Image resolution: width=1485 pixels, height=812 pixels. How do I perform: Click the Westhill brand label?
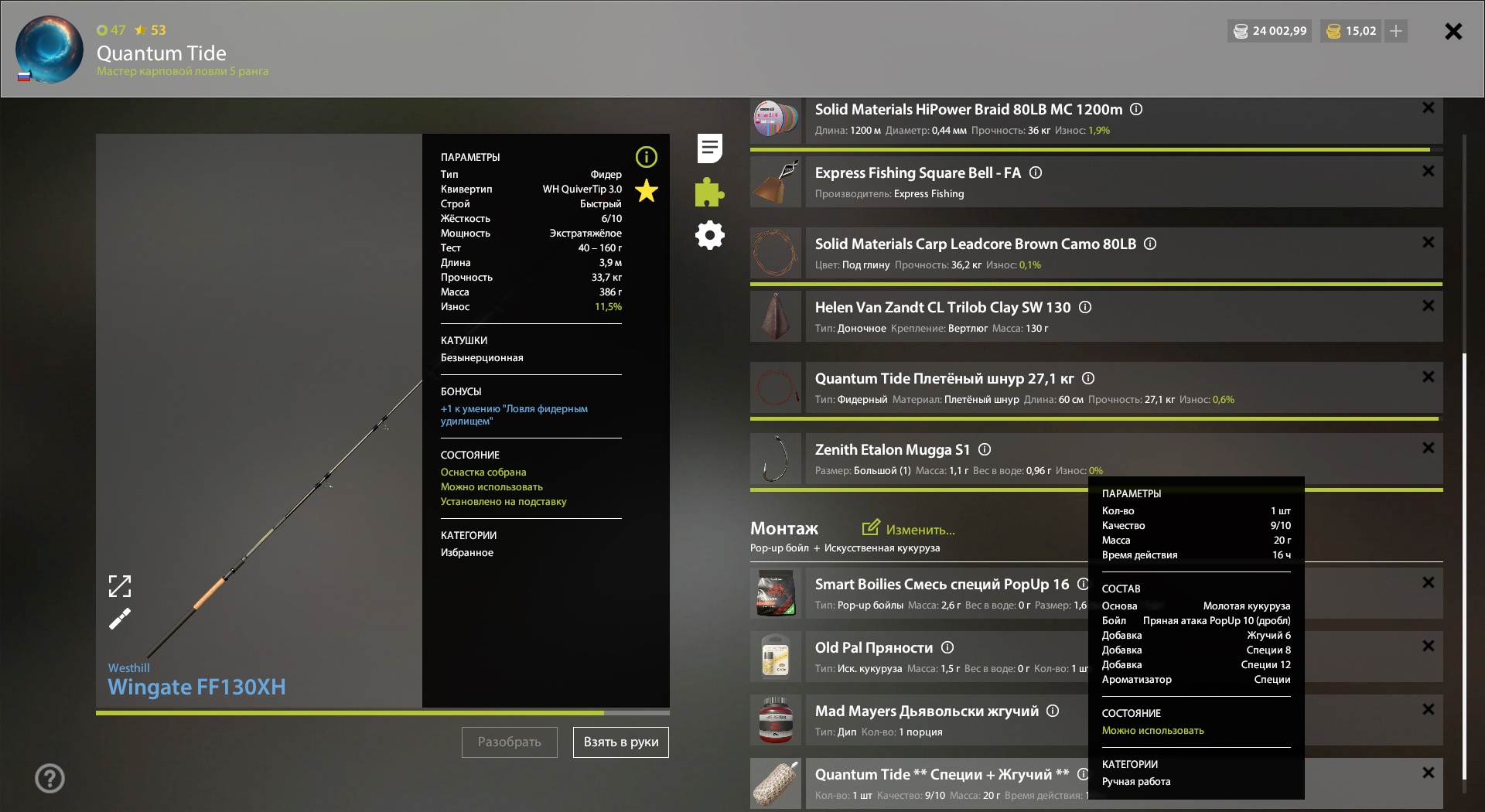point(128,667)
